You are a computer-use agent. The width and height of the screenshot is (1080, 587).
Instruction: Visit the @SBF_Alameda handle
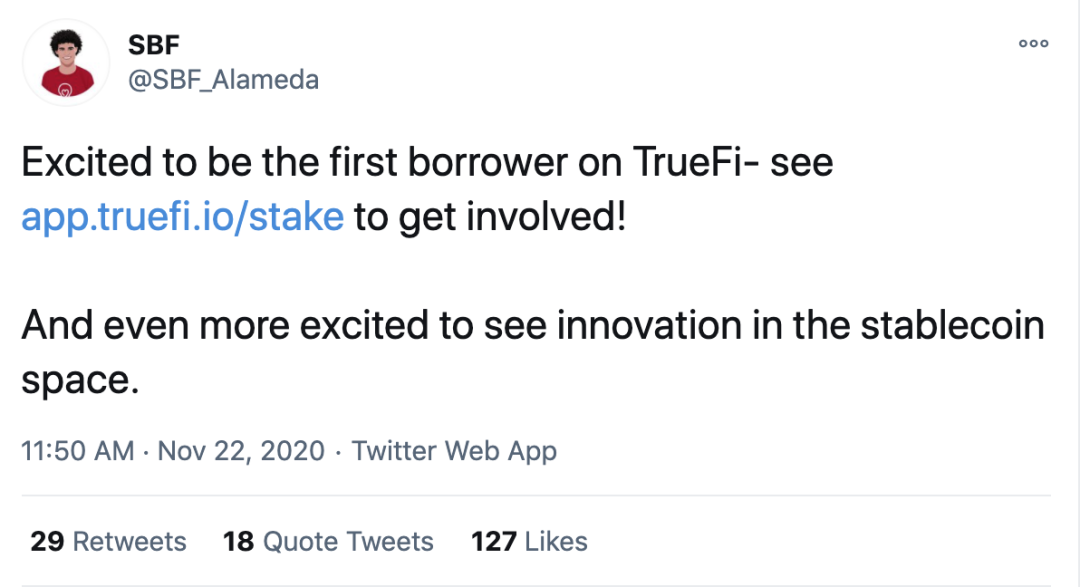click(223, 80)
